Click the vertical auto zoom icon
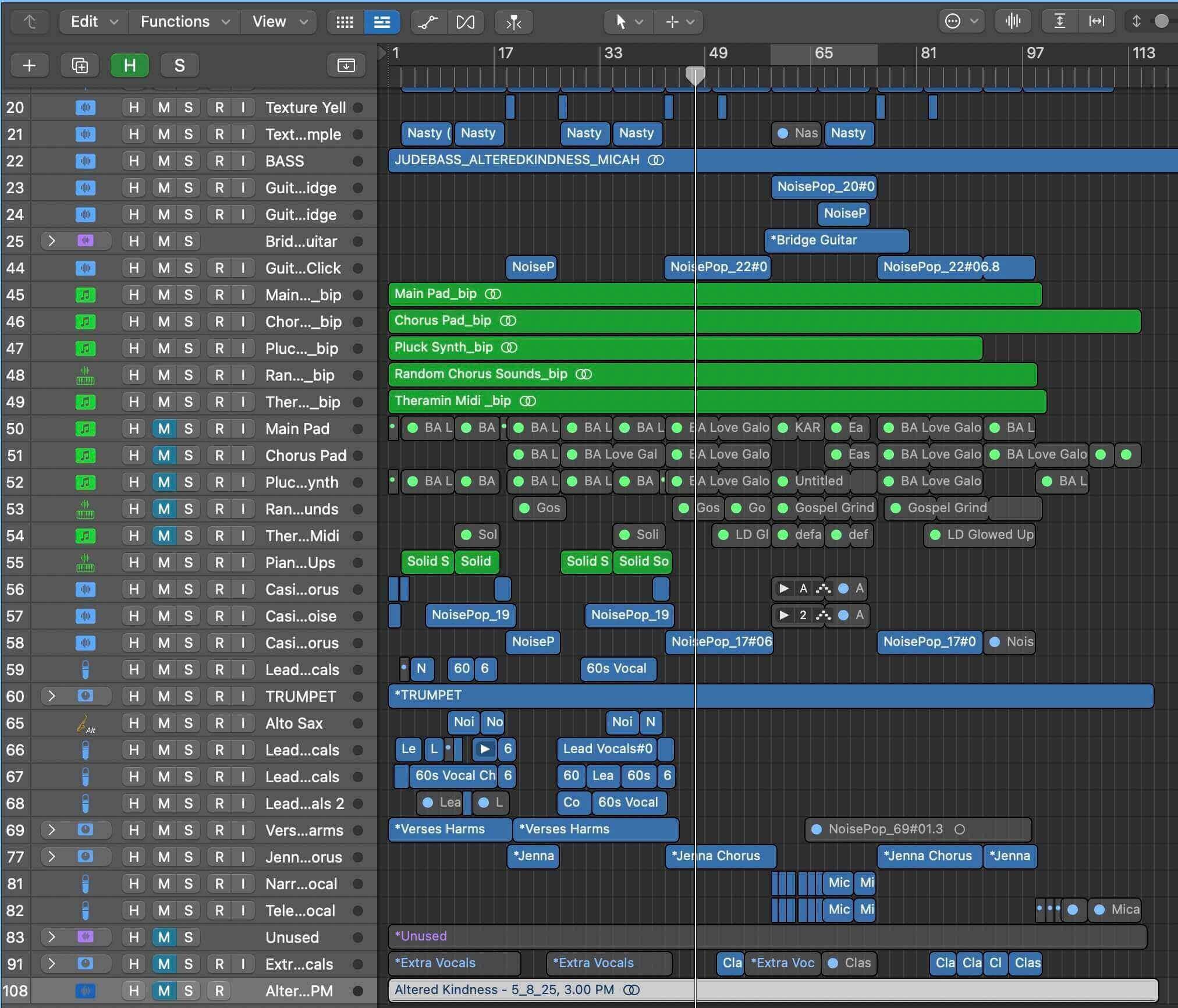Image resolution: width=1178 pixels, height=1008 pixels. [x=1060, y=22]
